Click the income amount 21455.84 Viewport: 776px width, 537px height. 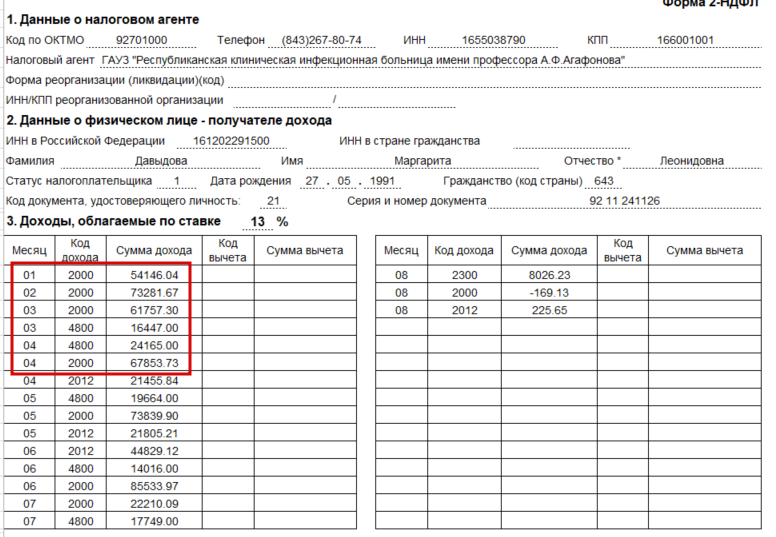pos(154,381)
